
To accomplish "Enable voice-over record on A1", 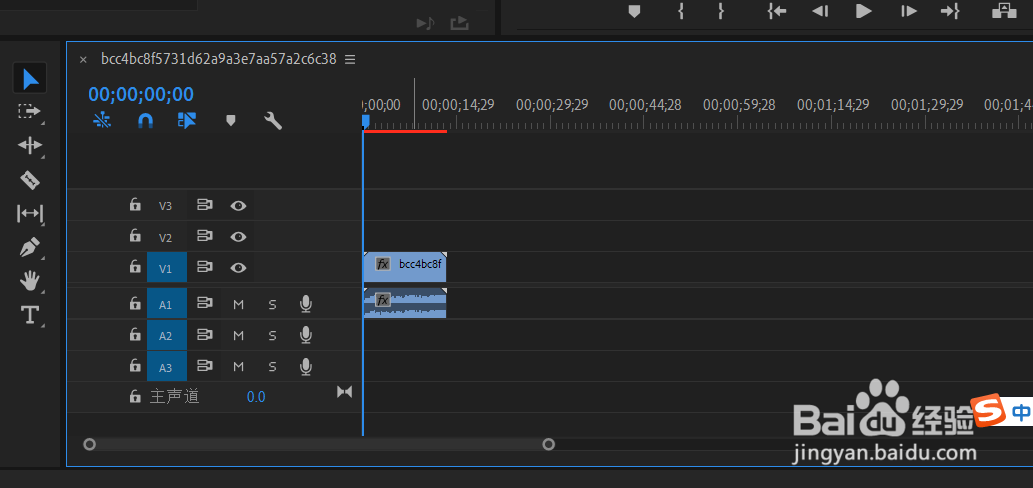I will click(306, 304).
